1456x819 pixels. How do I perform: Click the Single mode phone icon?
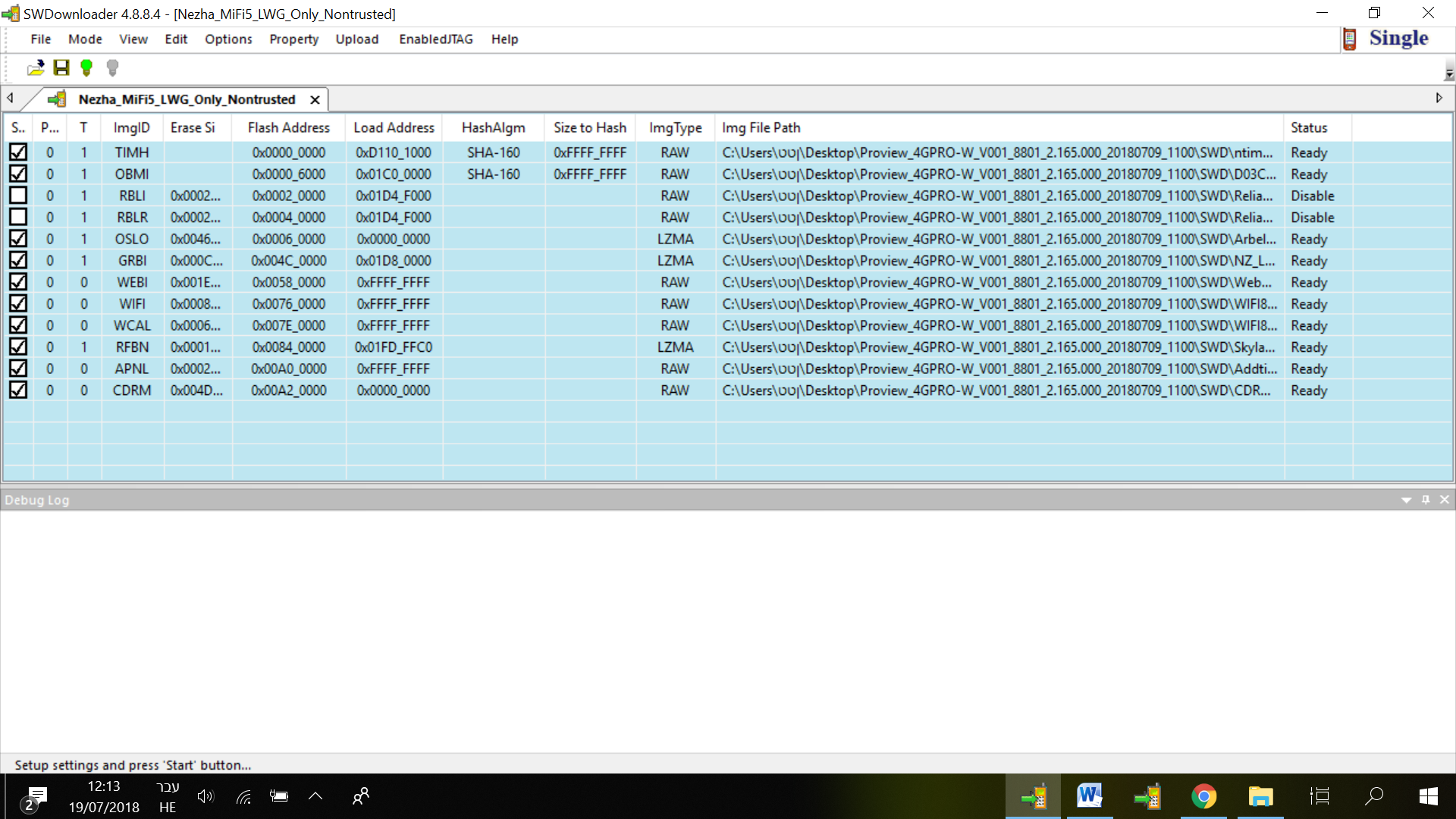[1349, 39]
